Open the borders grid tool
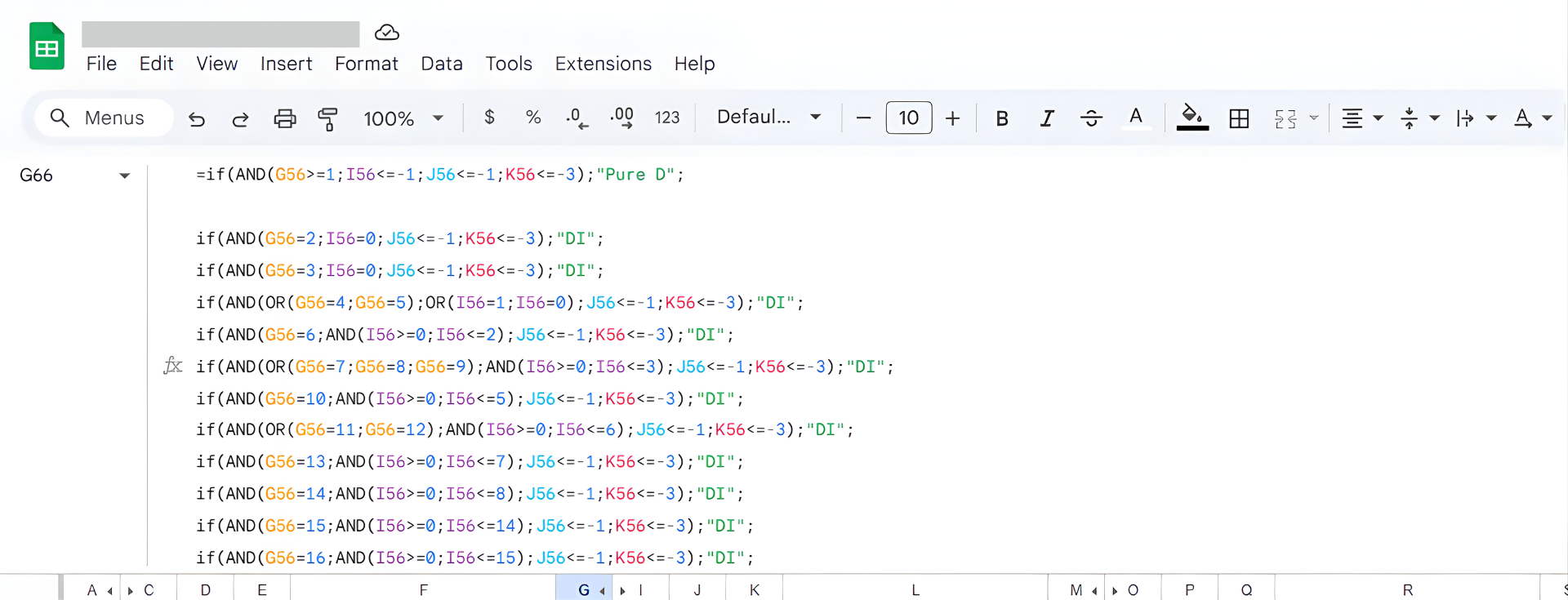 click(1239, 119)
